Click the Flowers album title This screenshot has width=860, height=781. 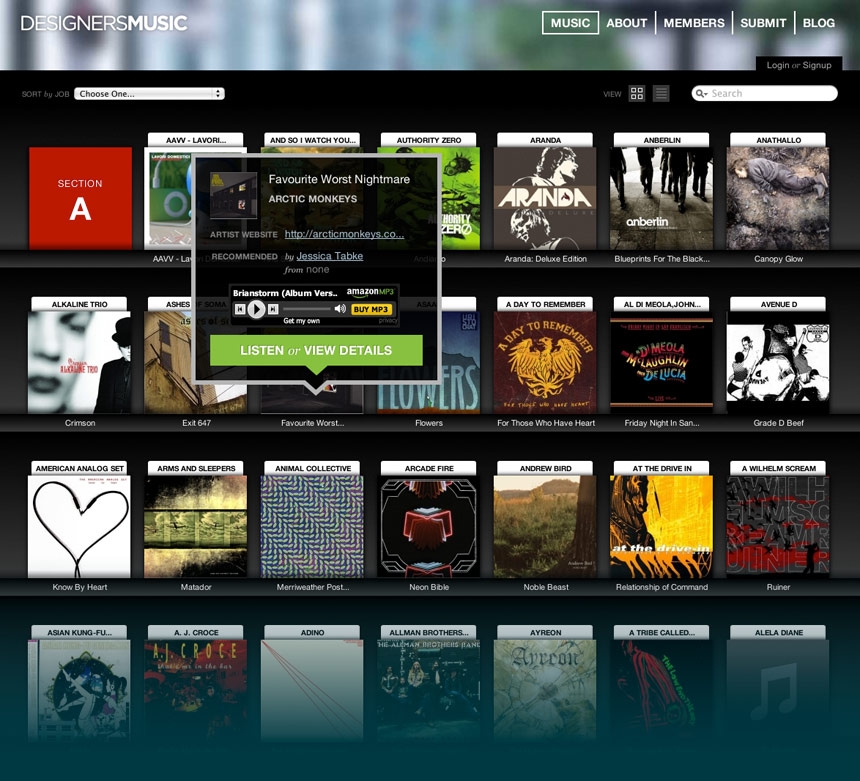point(428,423)
